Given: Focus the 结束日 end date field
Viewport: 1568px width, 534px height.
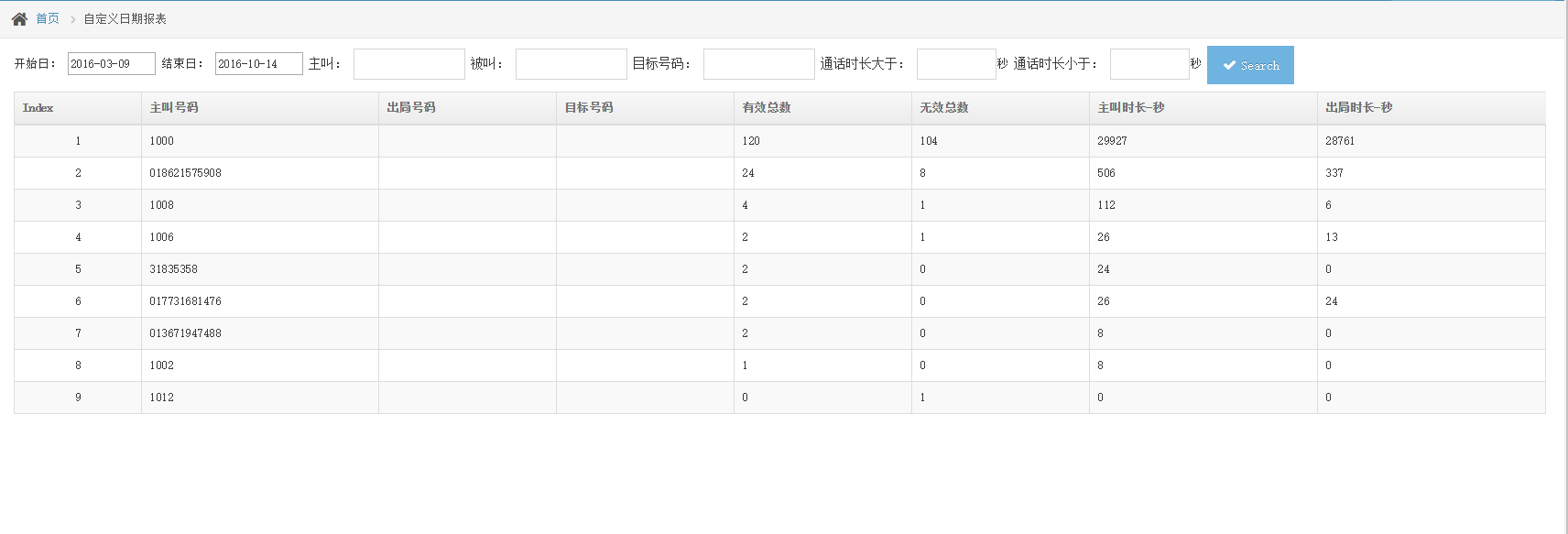Looking at the screenshot, I should [x=258, y=64].
